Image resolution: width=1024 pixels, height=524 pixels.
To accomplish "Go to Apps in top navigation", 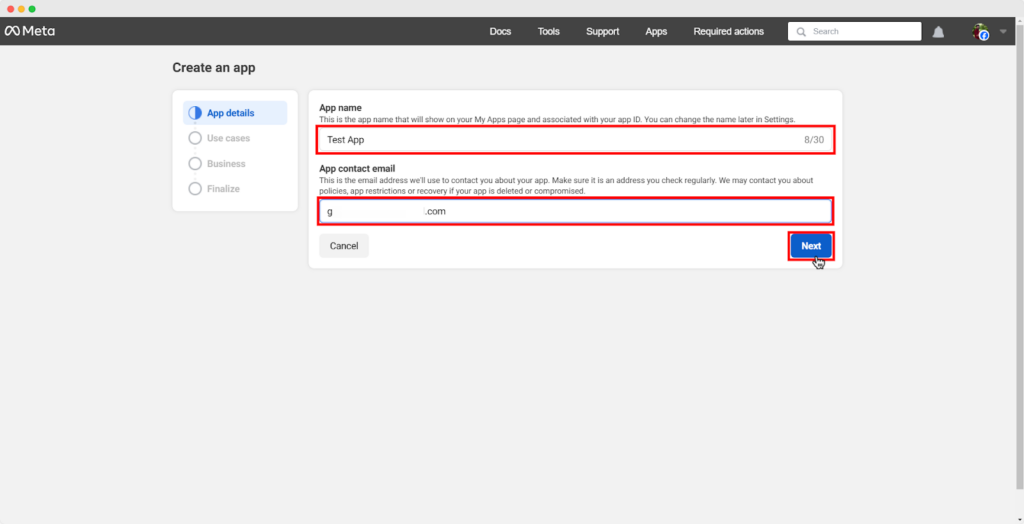I will (x=656, y=32).
